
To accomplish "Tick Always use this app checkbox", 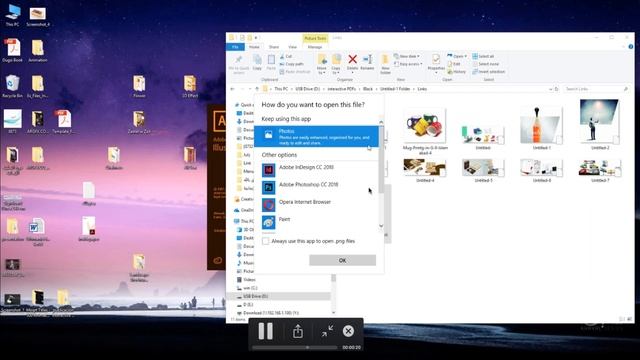I will [266, 241].
